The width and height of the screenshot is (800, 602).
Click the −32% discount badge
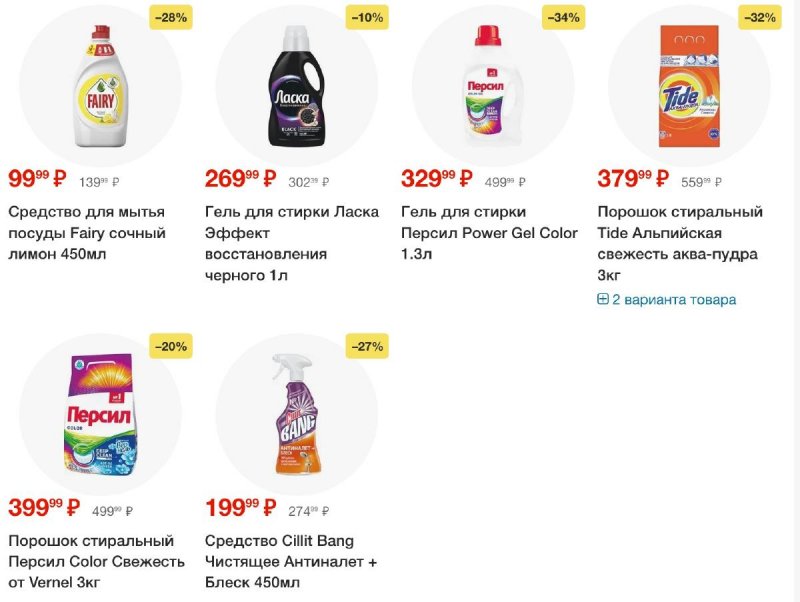pyautogui.click(x=760, y=18)
